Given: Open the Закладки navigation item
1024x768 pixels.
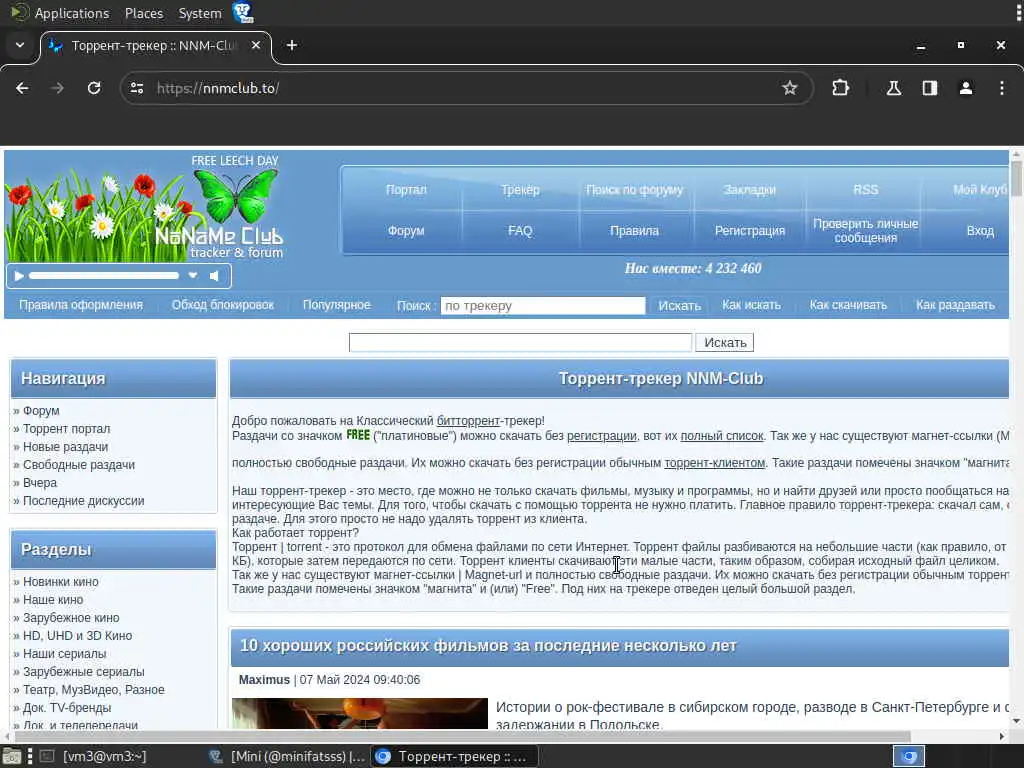Looking at the screenshot, I should 749,190.
